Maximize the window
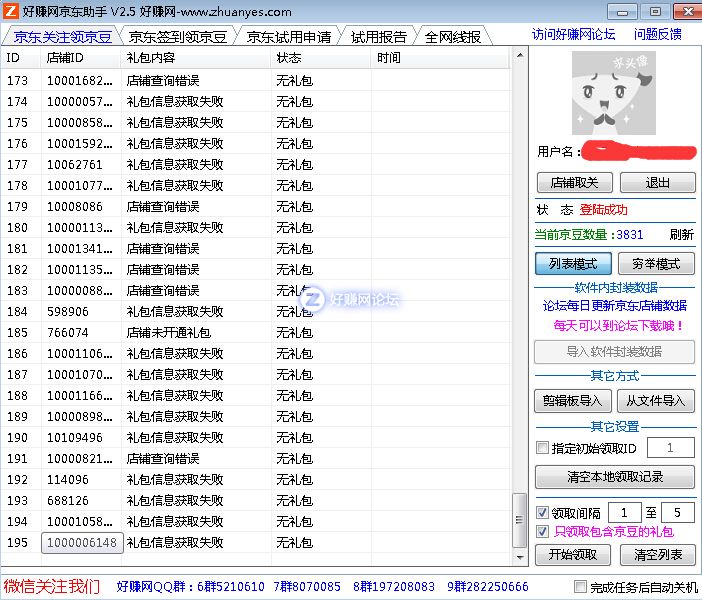This screenshot has height=600, width=702. point(655,12)
